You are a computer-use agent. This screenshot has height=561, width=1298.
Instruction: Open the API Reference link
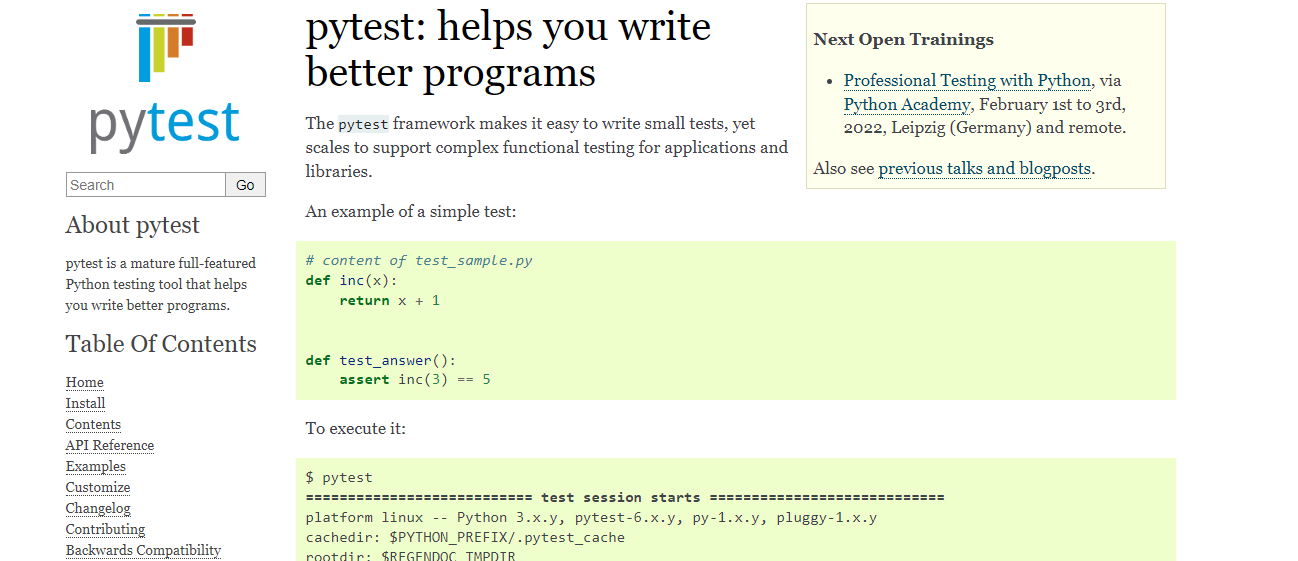click(110, 446)
